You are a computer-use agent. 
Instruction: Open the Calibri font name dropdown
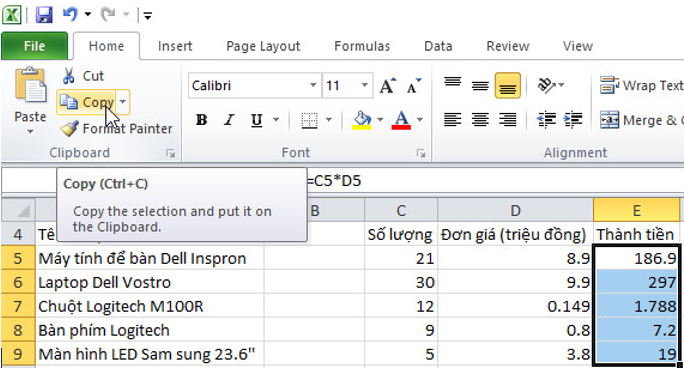[313, 85]
